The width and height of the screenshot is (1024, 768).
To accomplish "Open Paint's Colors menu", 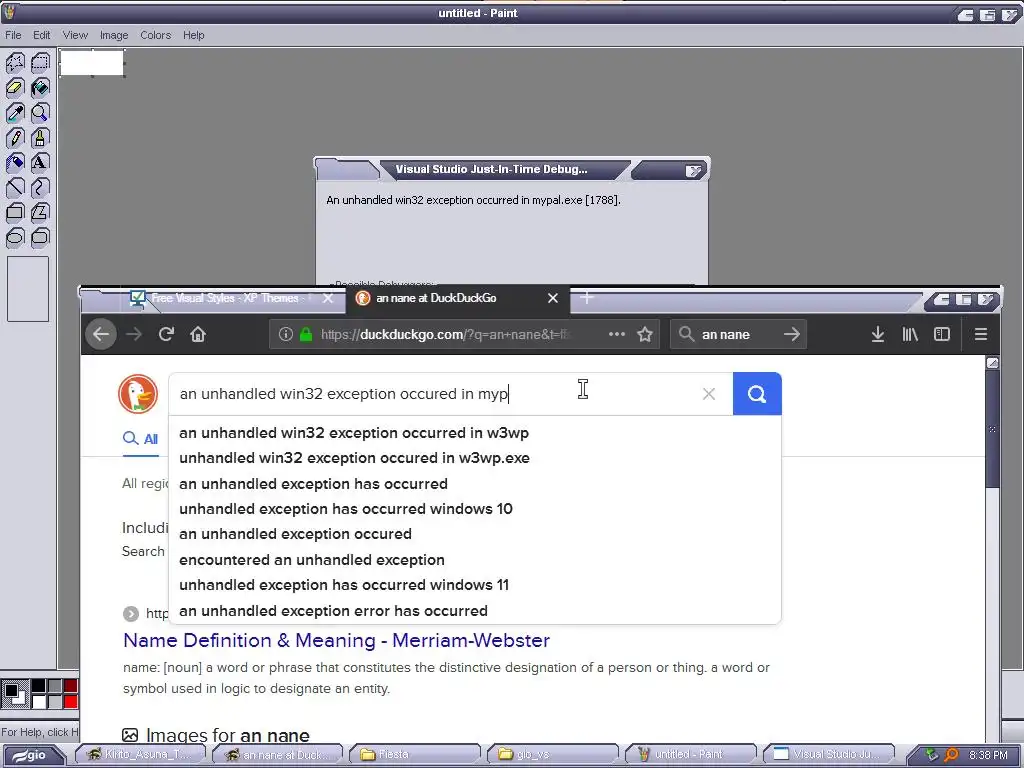I will coord(155,35).
